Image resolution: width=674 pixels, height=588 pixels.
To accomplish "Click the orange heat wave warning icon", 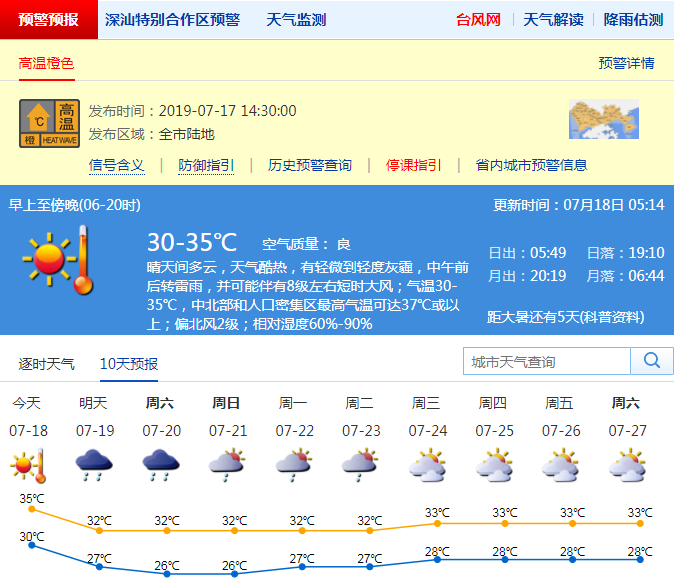I will click(49, 123).
